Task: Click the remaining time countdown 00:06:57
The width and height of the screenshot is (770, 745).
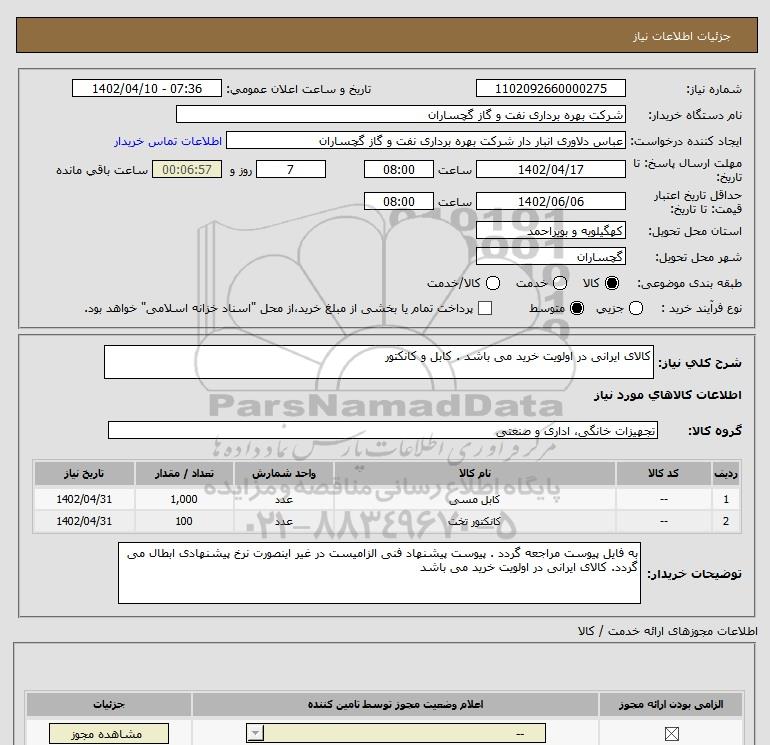Action: coord(187,169)
